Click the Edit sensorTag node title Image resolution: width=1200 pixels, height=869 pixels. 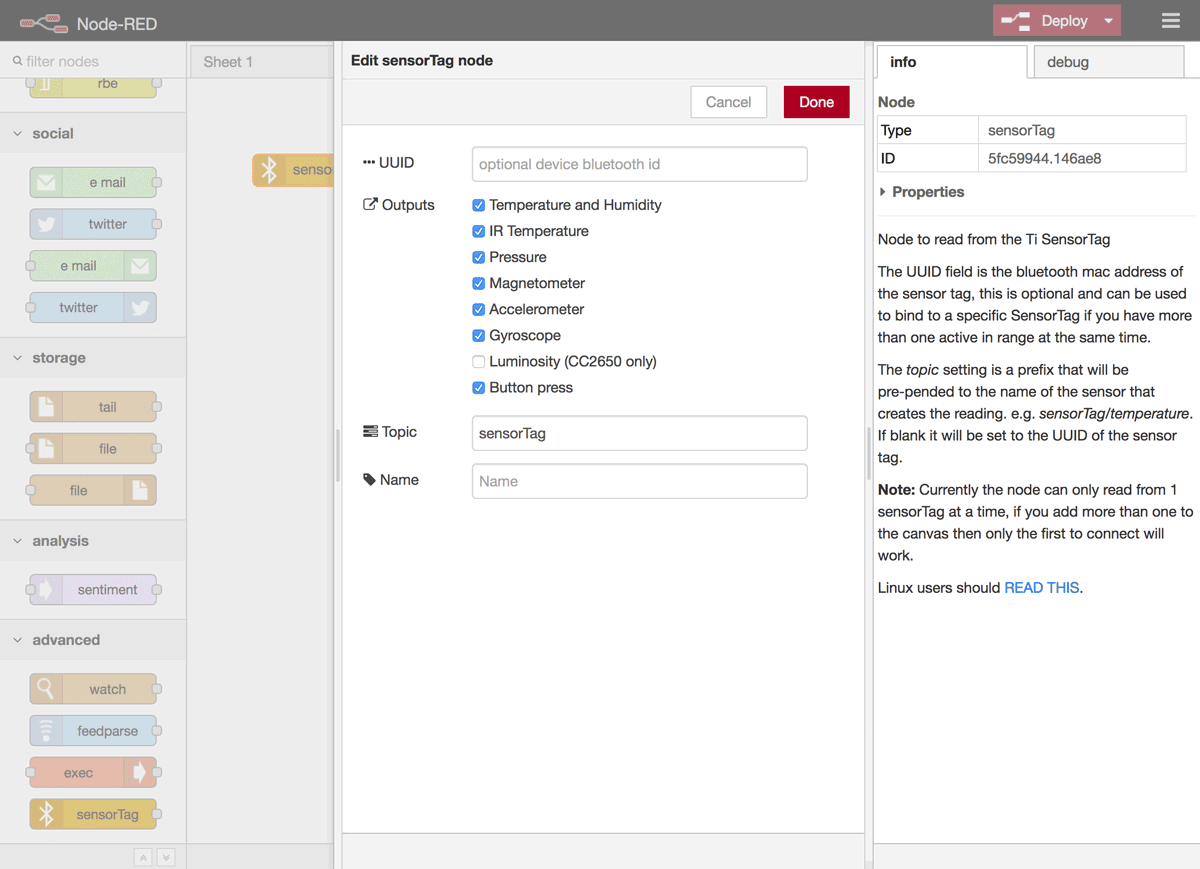coord(422,60)
